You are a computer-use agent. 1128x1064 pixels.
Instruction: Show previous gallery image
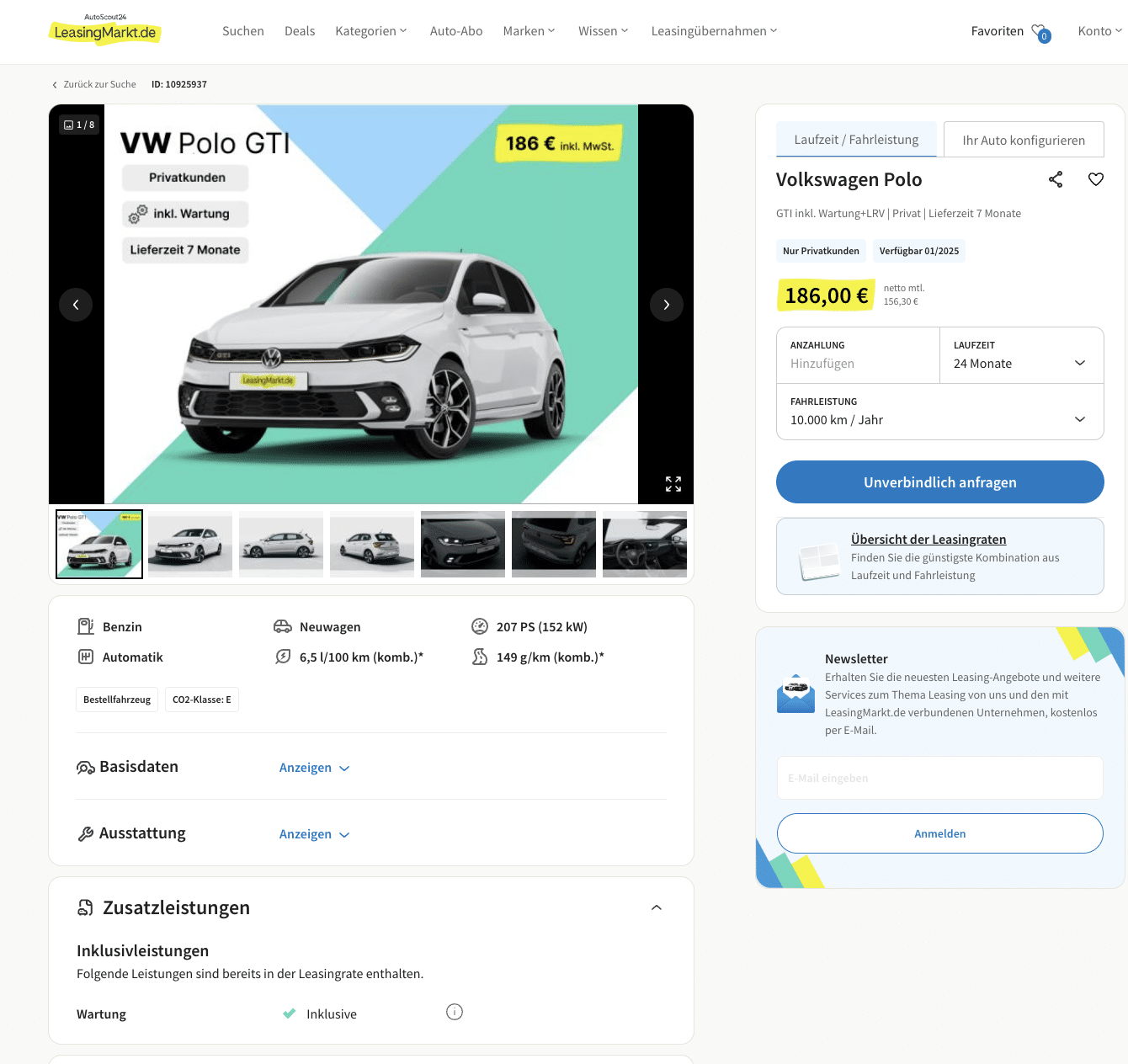coord(76,305)
